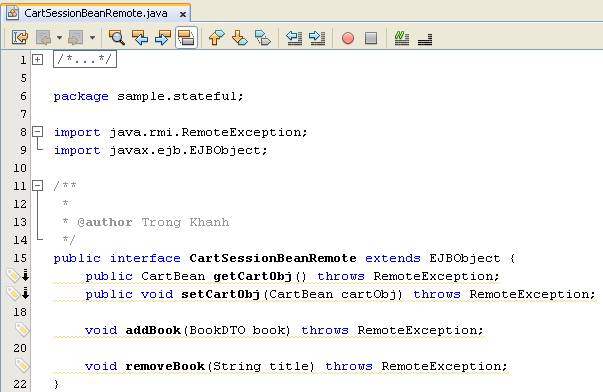Find the previous occurrence
603x392 pixels.
coord(140,38)
